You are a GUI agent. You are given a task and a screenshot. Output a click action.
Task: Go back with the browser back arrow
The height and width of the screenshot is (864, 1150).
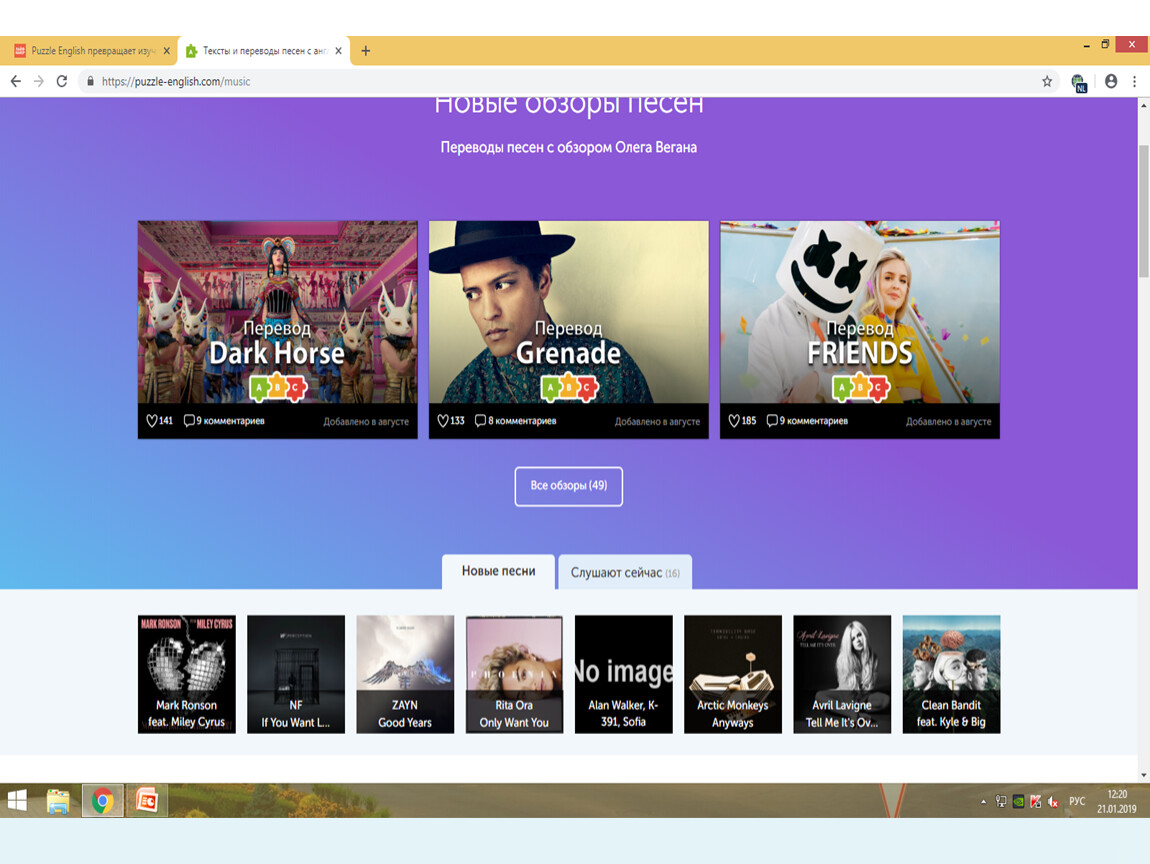point(16,82)
